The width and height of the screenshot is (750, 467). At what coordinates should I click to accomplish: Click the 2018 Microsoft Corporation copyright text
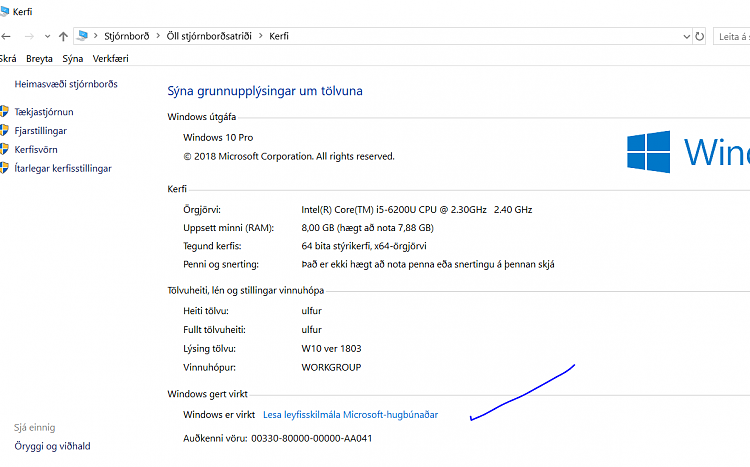[x=289, y=156]
